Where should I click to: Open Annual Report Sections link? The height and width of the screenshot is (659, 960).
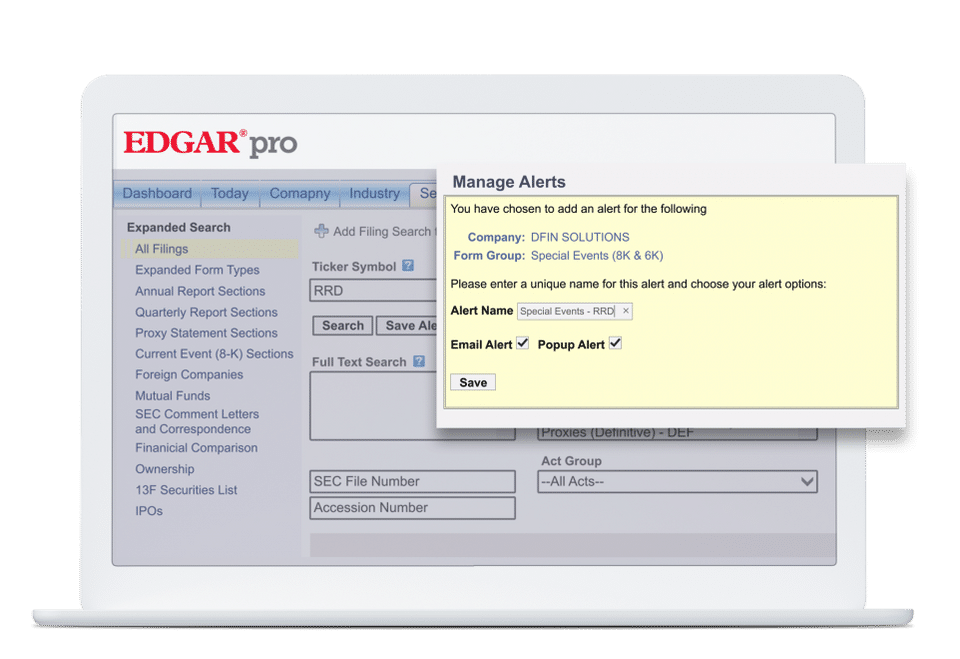pyautogui.click(x=200, y=291)
